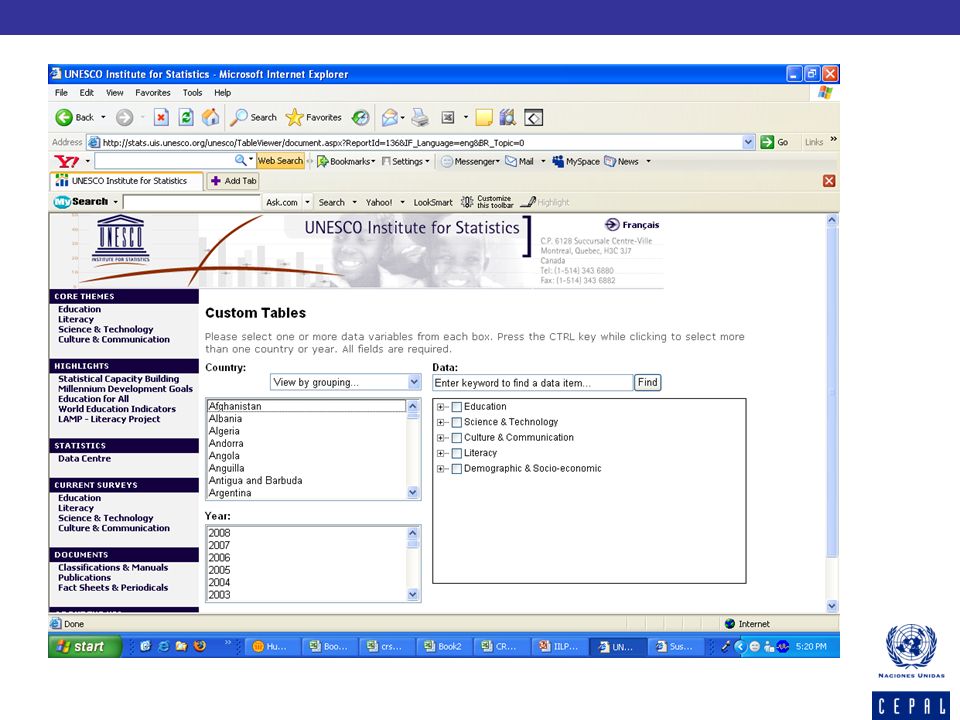
Task: Open the View by grouping dropdown
Action: click(345, 382)
